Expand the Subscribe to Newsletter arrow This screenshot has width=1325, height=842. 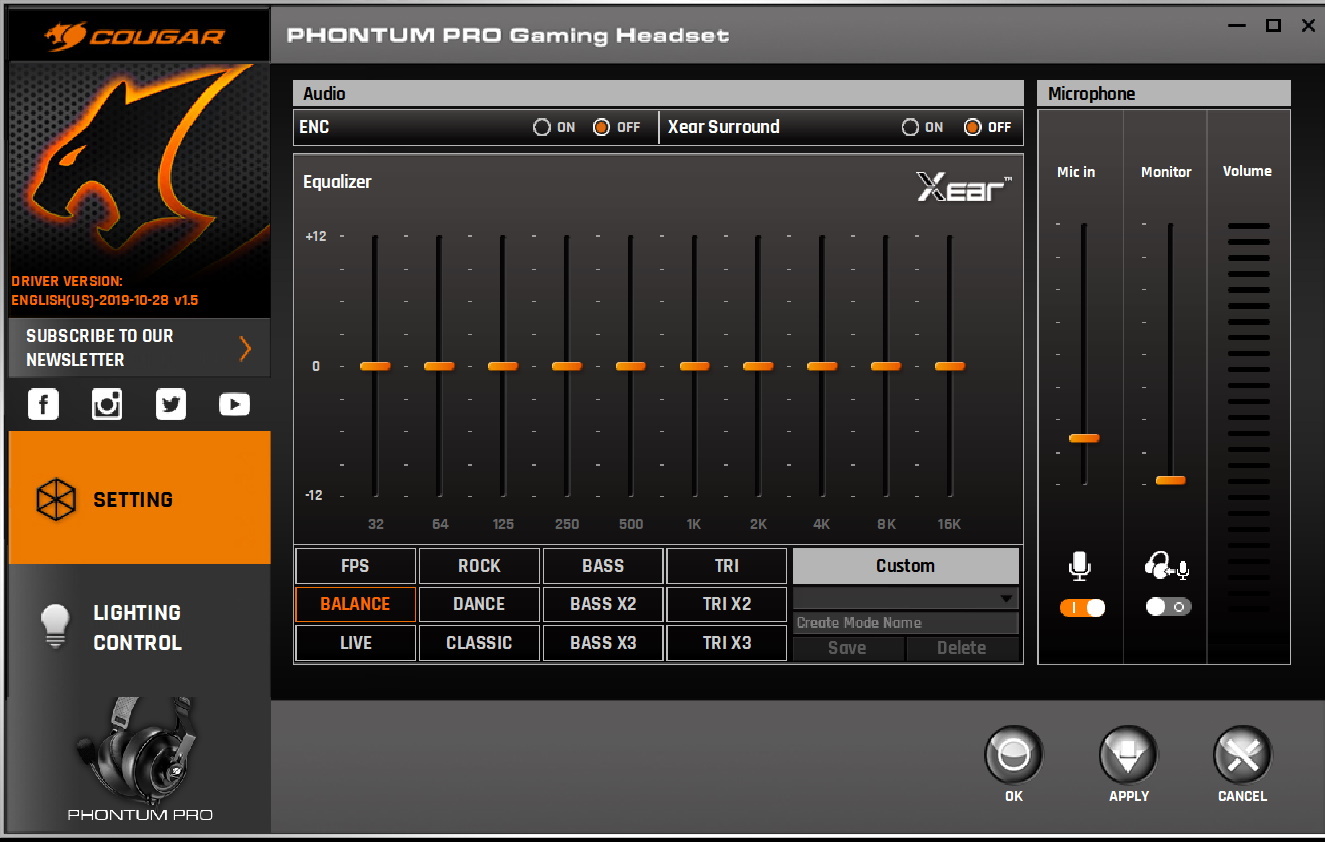click(x=245, y=348)
